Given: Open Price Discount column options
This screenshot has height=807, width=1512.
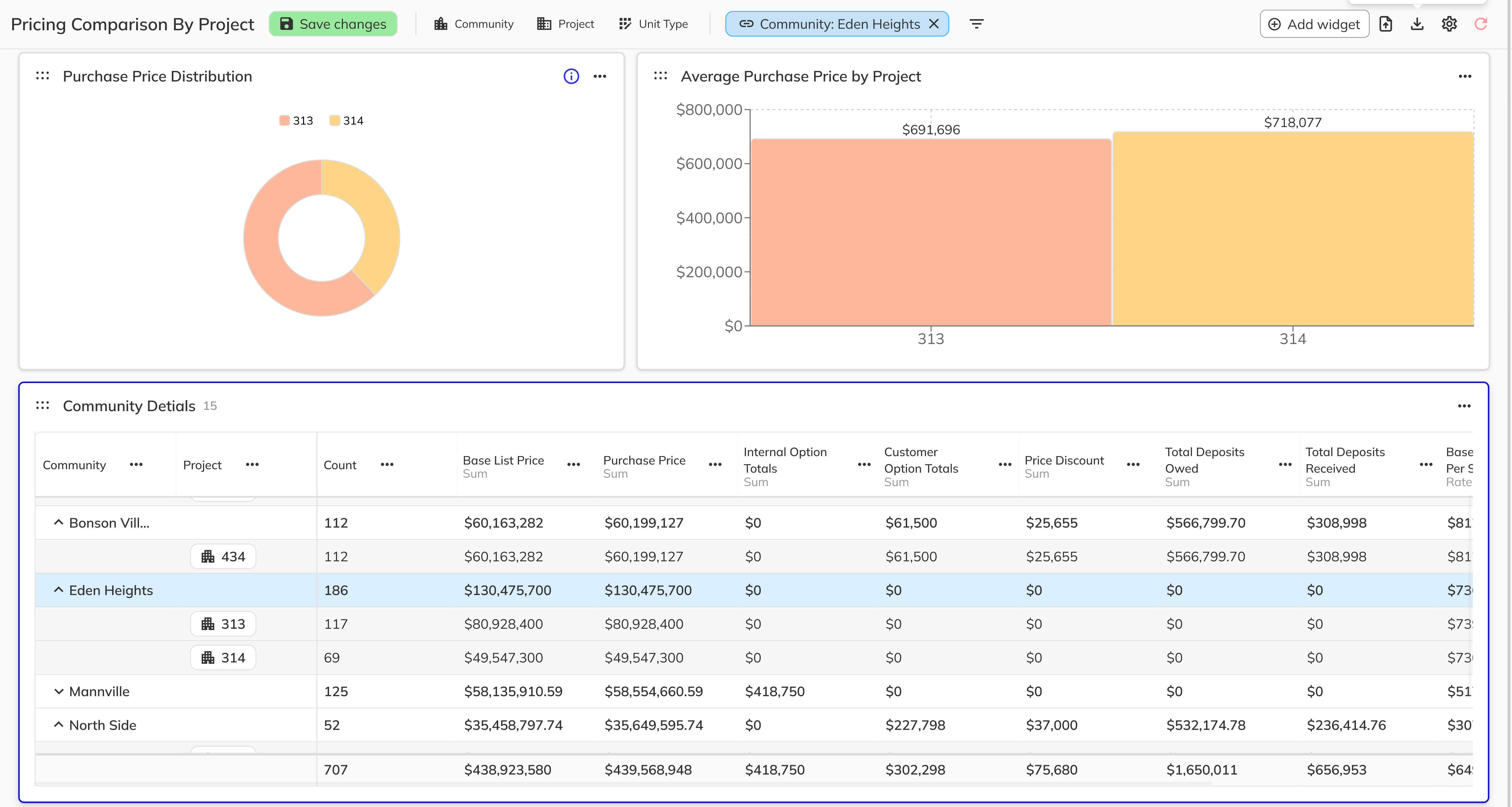Looking at the screenshot, I should (x=1133, y=465).
